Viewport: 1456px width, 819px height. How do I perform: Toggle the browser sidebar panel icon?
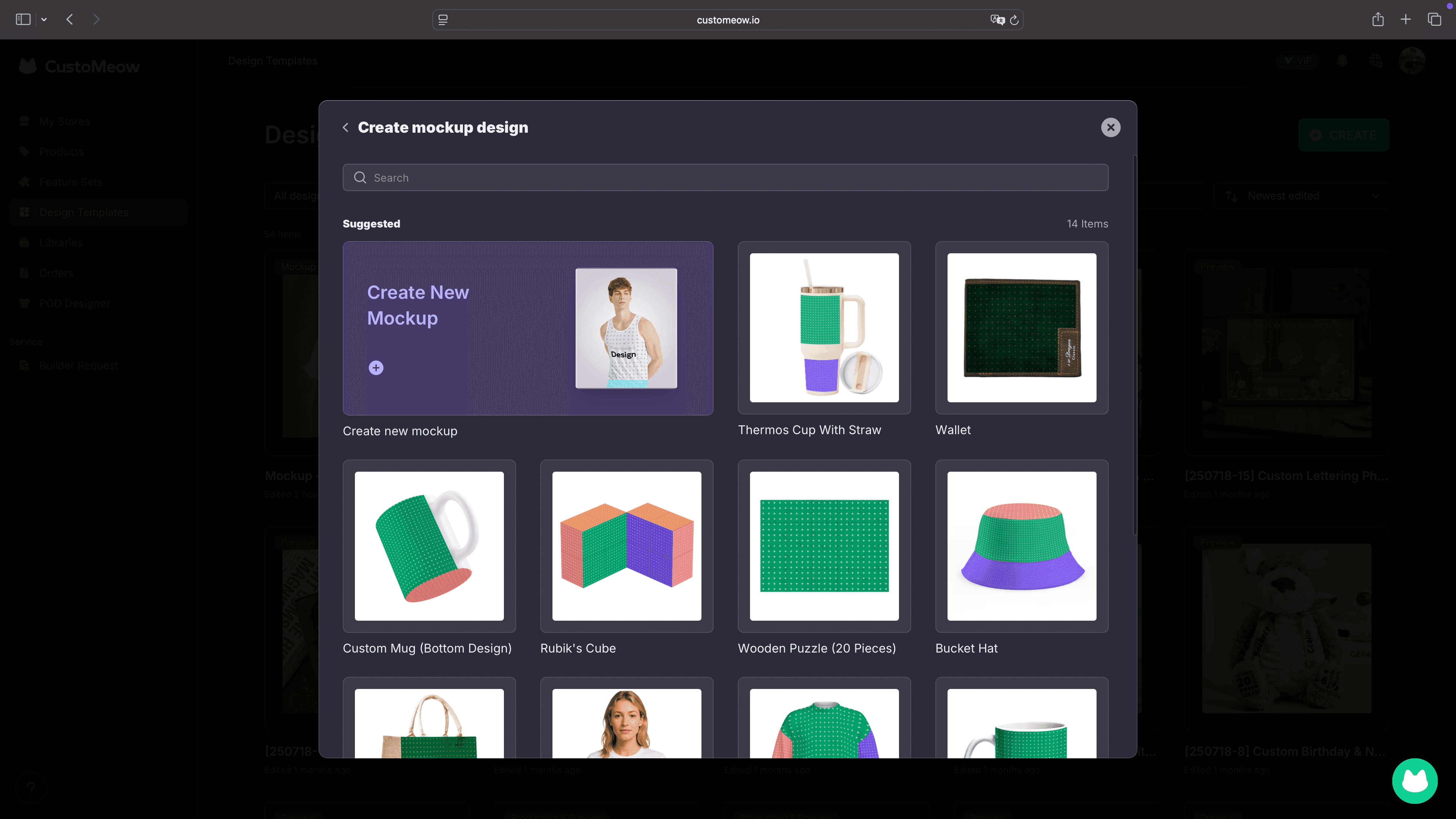coord(23,20)
